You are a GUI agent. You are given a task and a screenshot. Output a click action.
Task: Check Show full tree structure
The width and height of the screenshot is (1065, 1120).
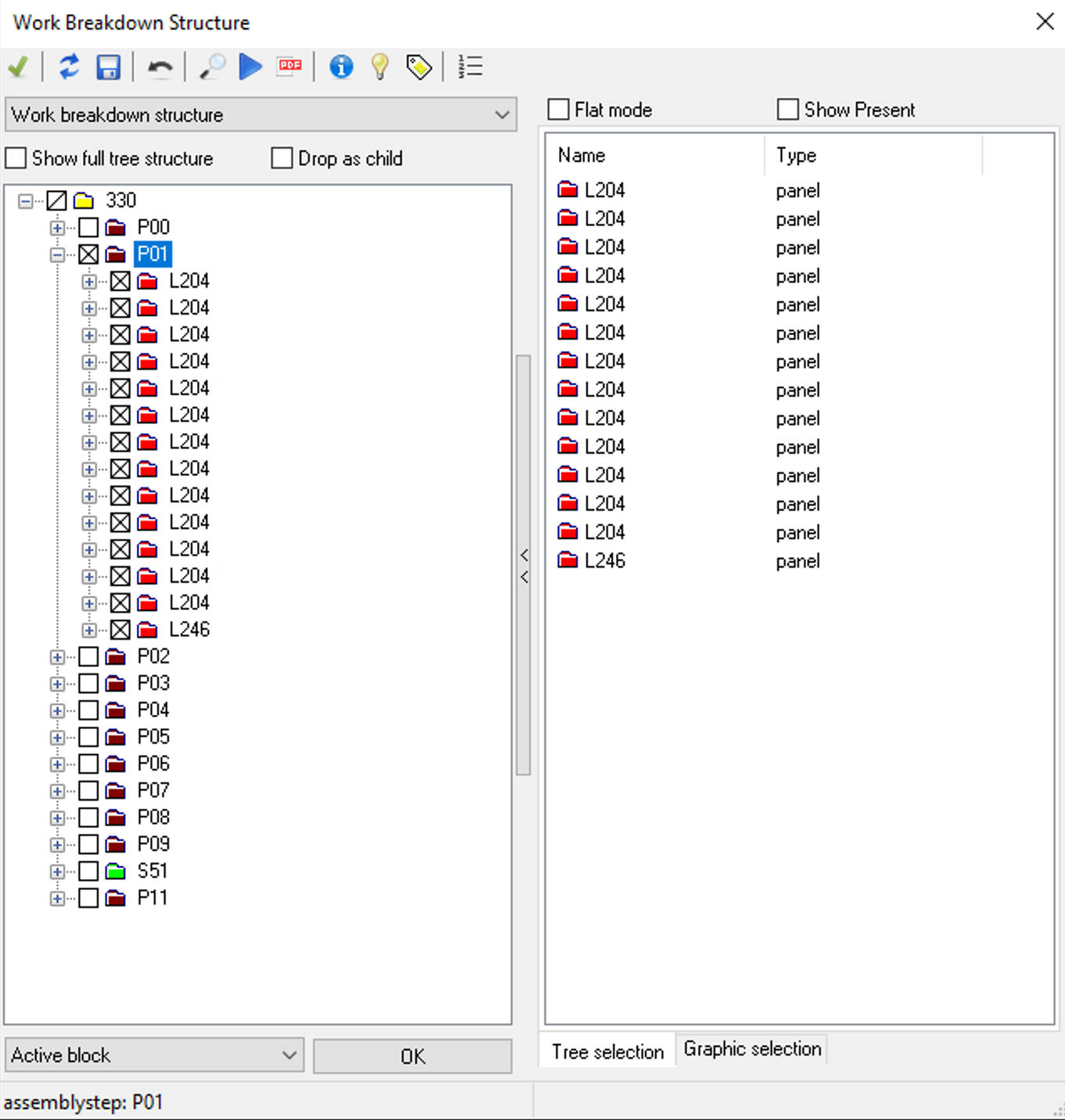[16, 159]
